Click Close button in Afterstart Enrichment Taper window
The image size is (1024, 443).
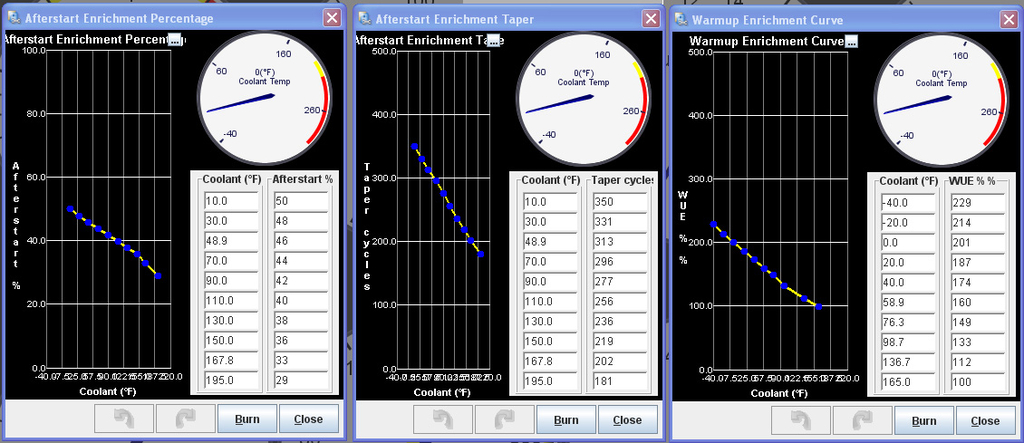pos(628,419)
